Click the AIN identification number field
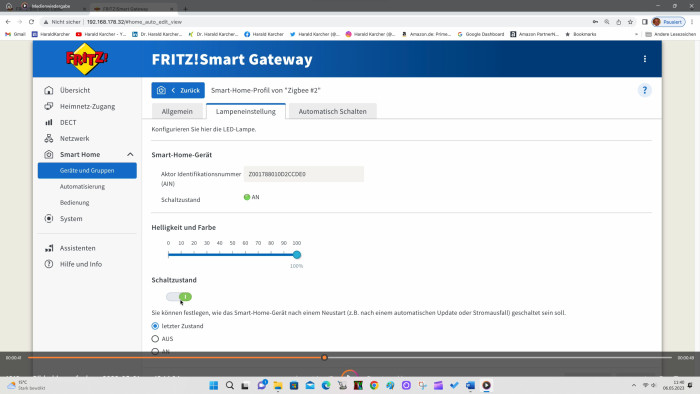The image size is (700, 394). [304, 174]
